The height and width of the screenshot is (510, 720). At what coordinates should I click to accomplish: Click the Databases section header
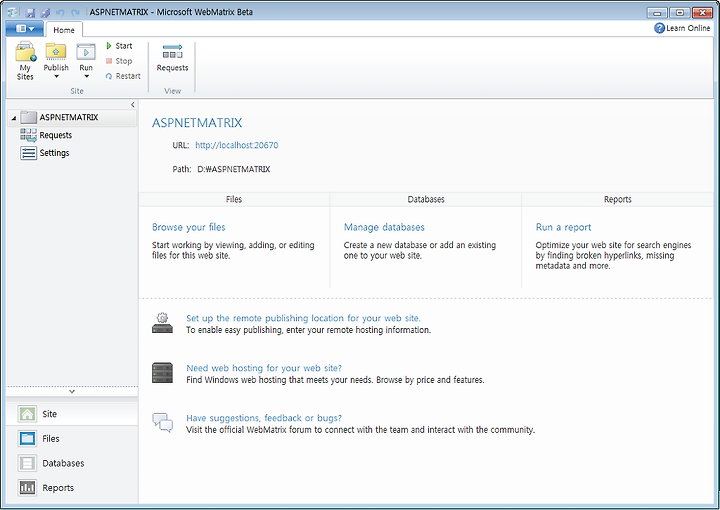(x=426, y=199)
